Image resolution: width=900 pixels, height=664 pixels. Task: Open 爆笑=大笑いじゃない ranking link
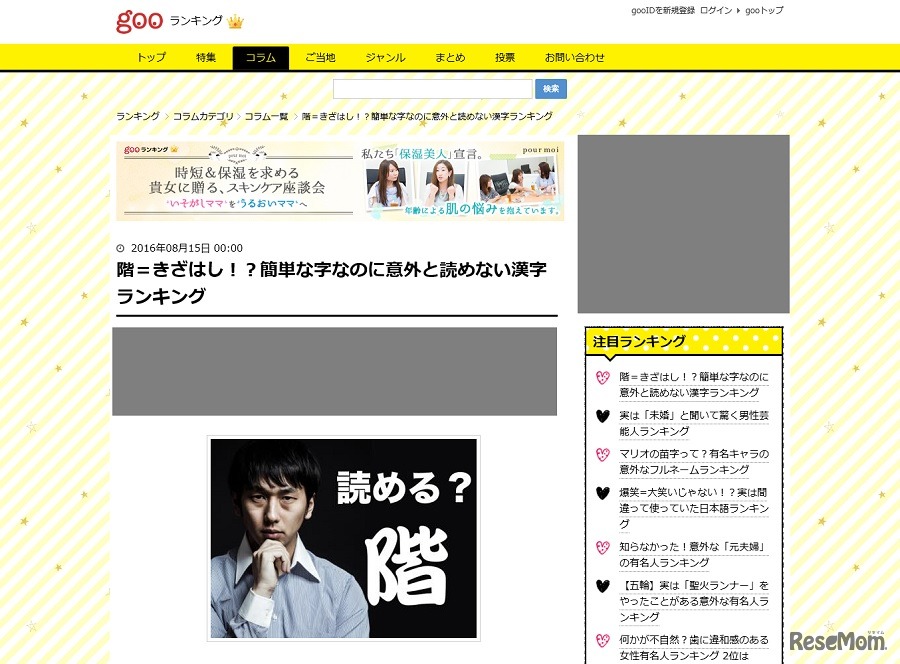click(693, 508)
